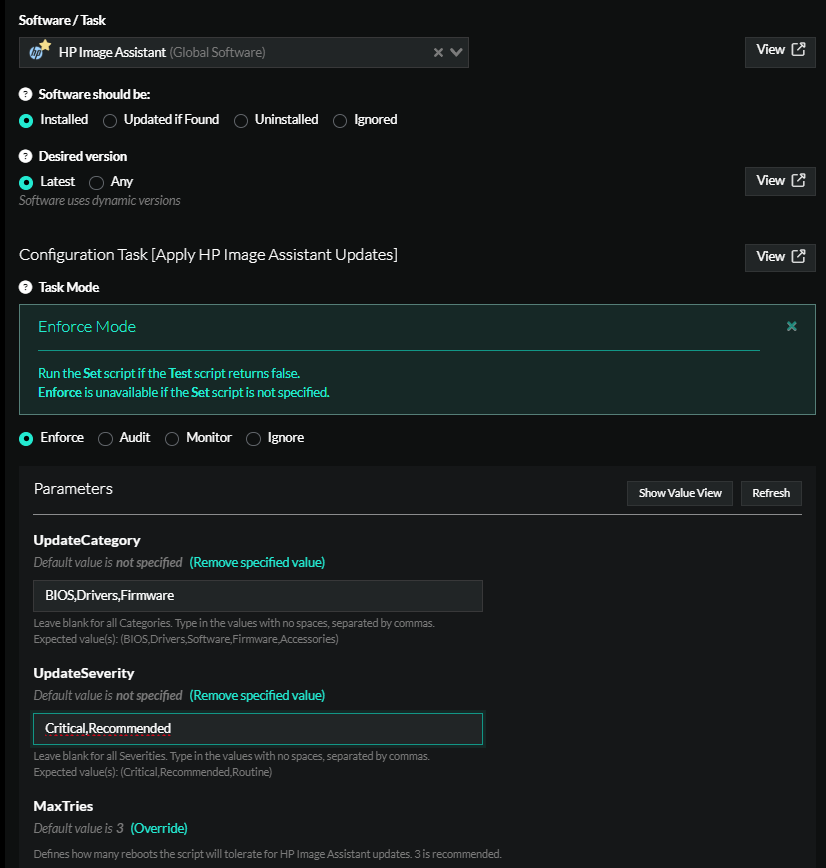Viewport: 826px width, 868px height.
Task: Click help icon beside Software should be
Action: click(25, 94)
